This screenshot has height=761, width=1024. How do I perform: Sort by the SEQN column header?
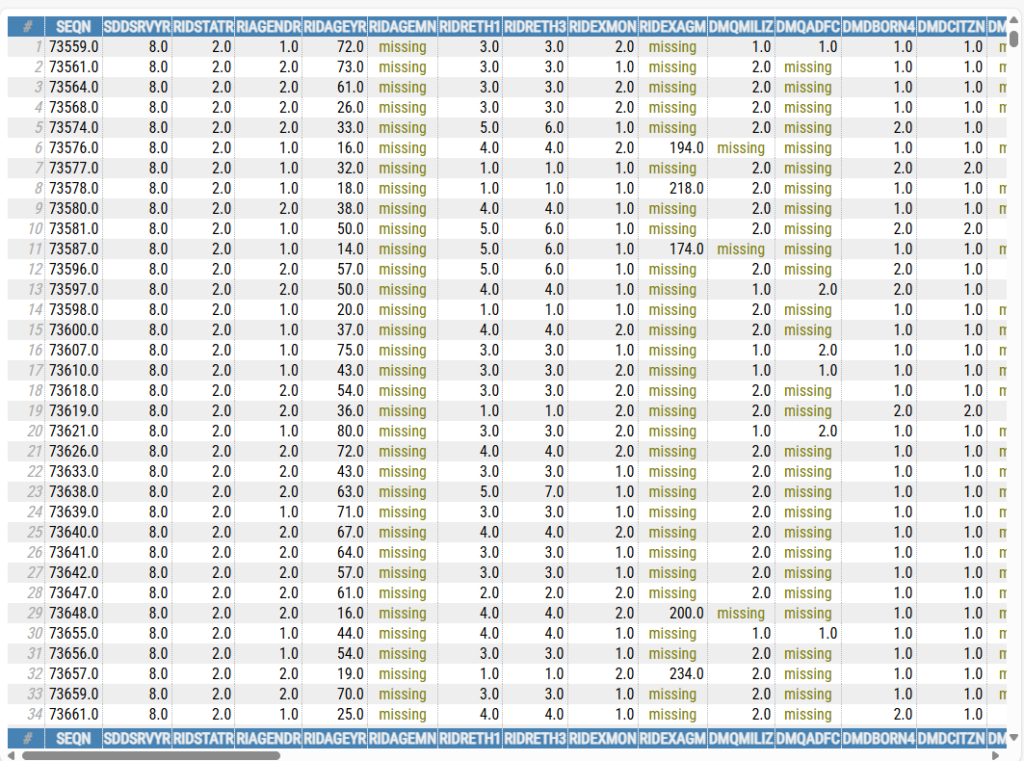coord(73,26)
